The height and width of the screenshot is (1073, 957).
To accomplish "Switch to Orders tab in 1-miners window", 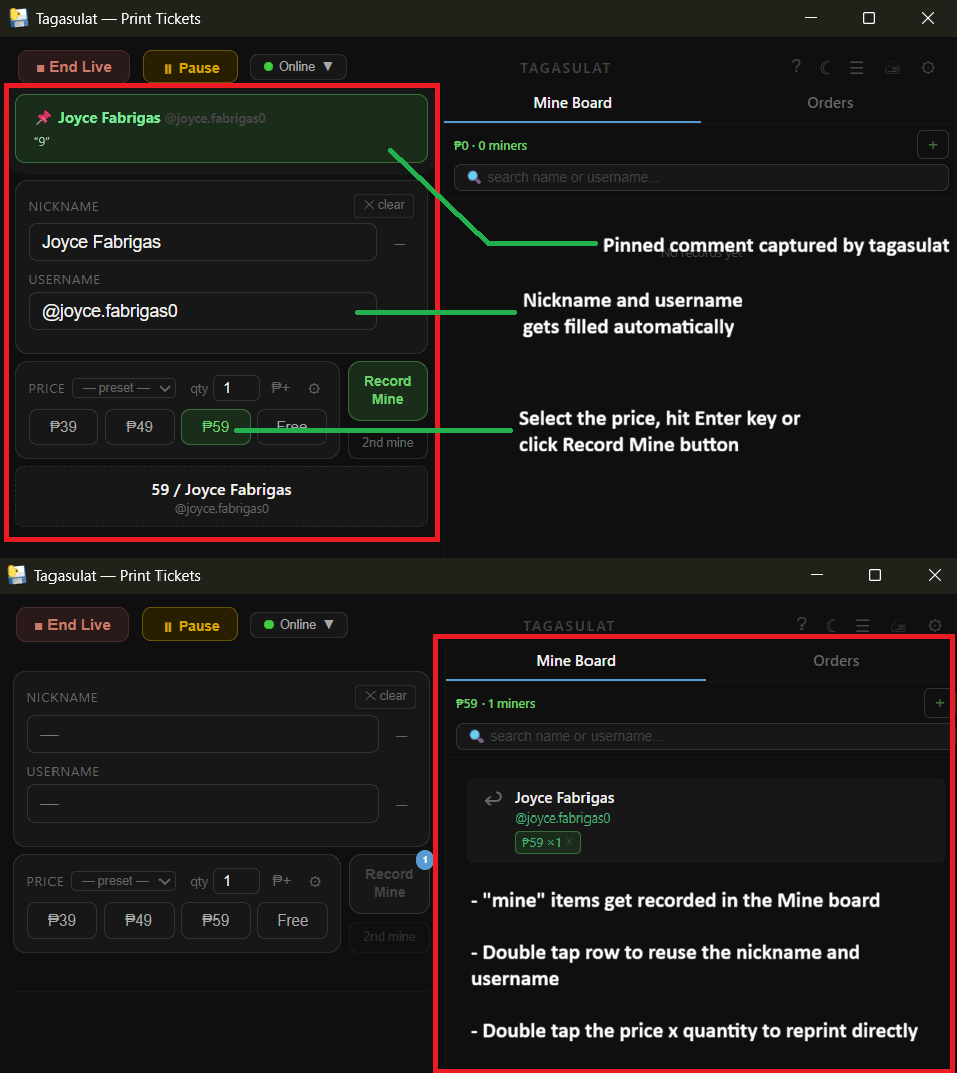I will (x=836, y=660).
